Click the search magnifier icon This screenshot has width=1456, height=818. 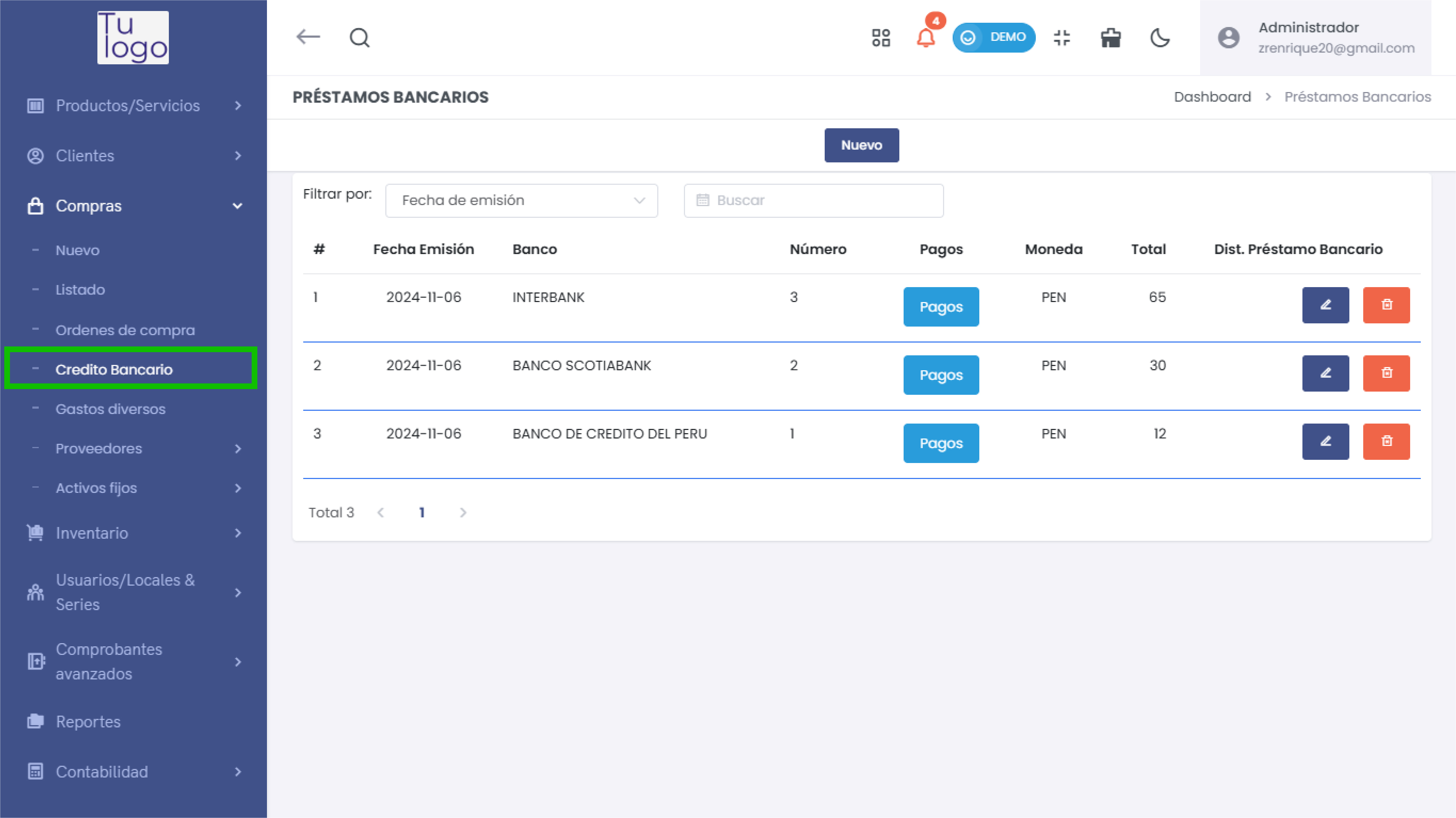(x=359, y=38)
